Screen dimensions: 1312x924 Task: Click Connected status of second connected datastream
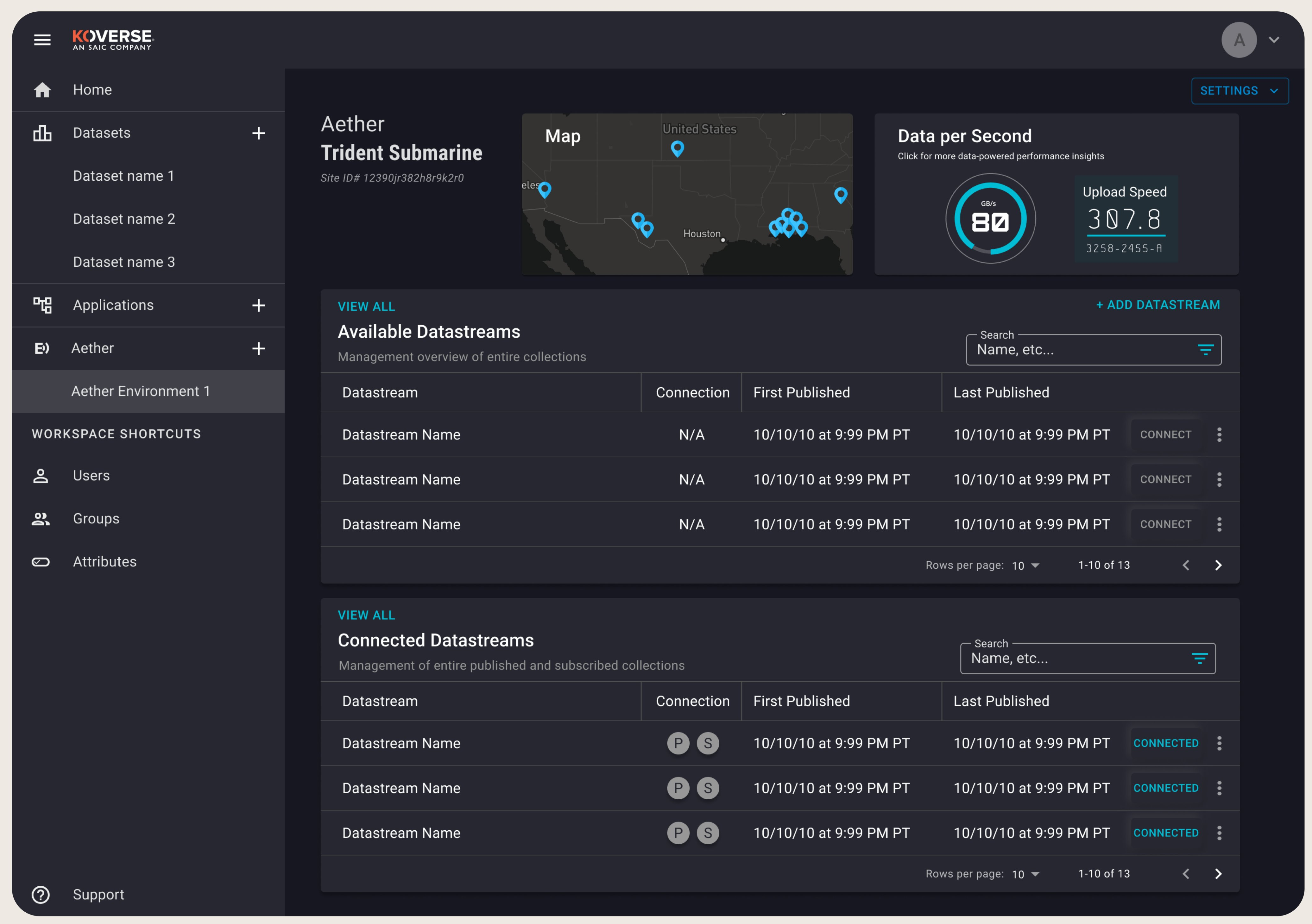(x=1166, y=788)
